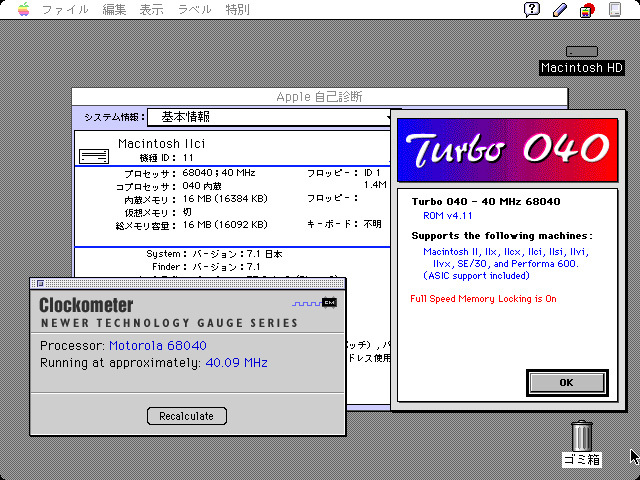Click the Recalculate button in Clockometer
The width and height of the screenshot is (640, 480).
click(187, 416)
